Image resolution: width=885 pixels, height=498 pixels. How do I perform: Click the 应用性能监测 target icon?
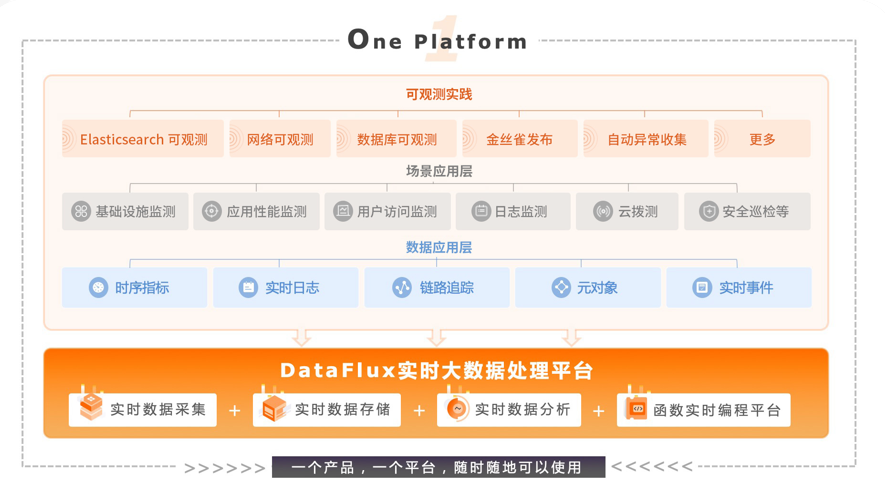pos(212,211)
